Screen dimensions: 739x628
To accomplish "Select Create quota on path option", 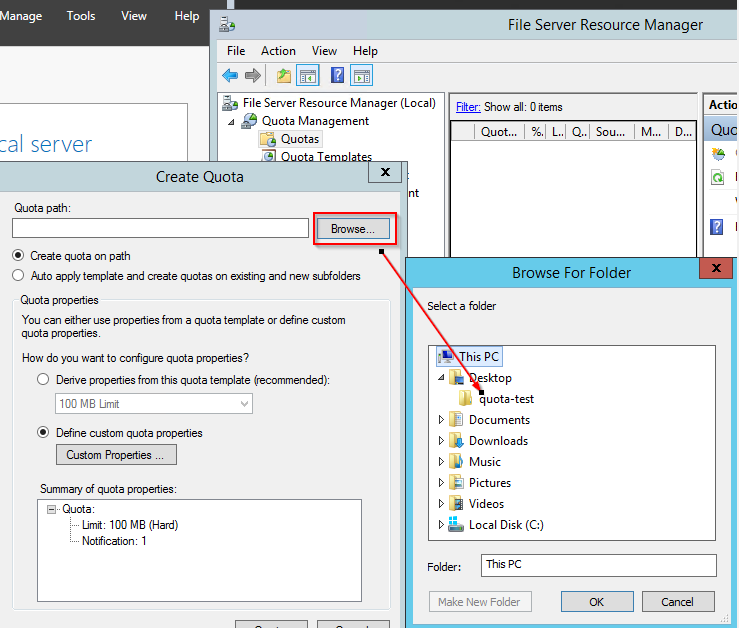I will [18, 256].
